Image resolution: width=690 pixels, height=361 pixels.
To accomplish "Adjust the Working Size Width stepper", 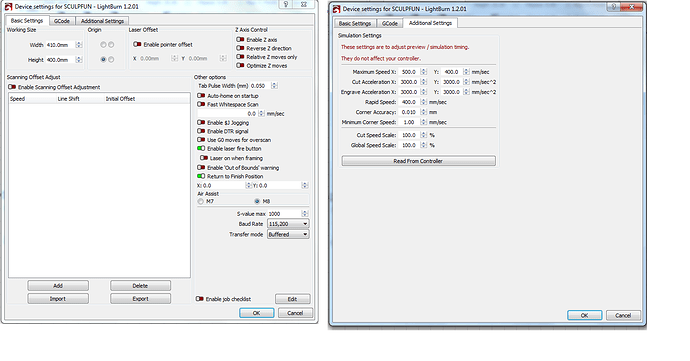I will point(79,45).
